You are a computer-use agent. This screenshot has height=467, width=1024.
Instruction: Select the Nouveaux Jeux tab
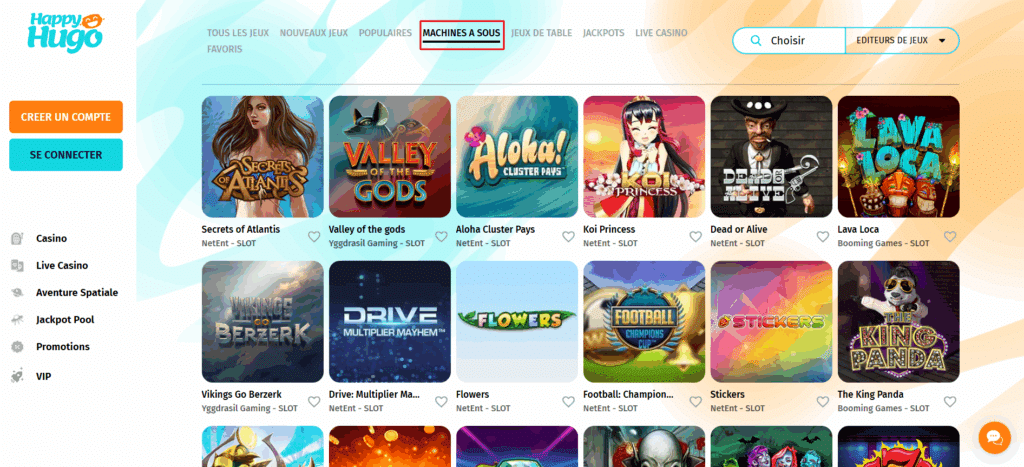[313, 33]
